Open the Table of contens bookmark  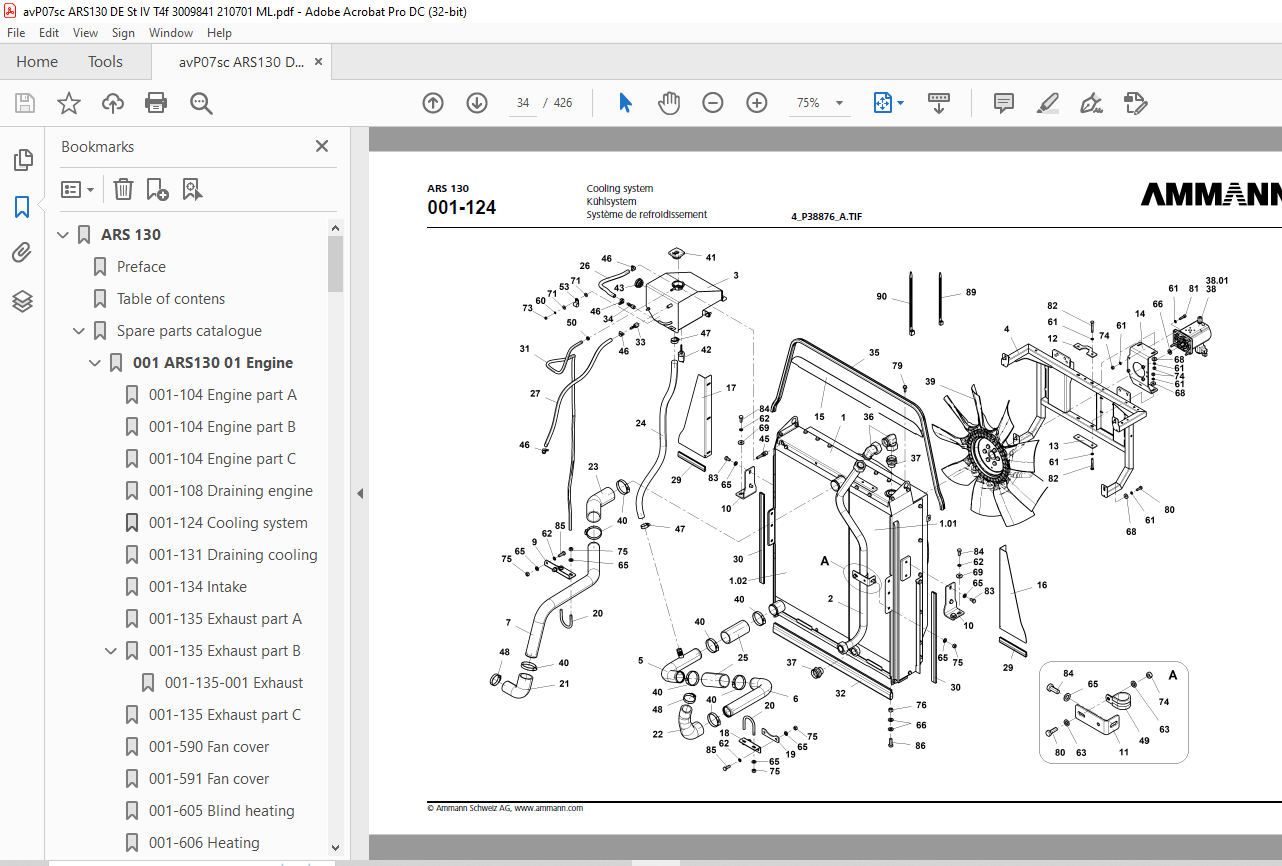[x=171, y=299]
